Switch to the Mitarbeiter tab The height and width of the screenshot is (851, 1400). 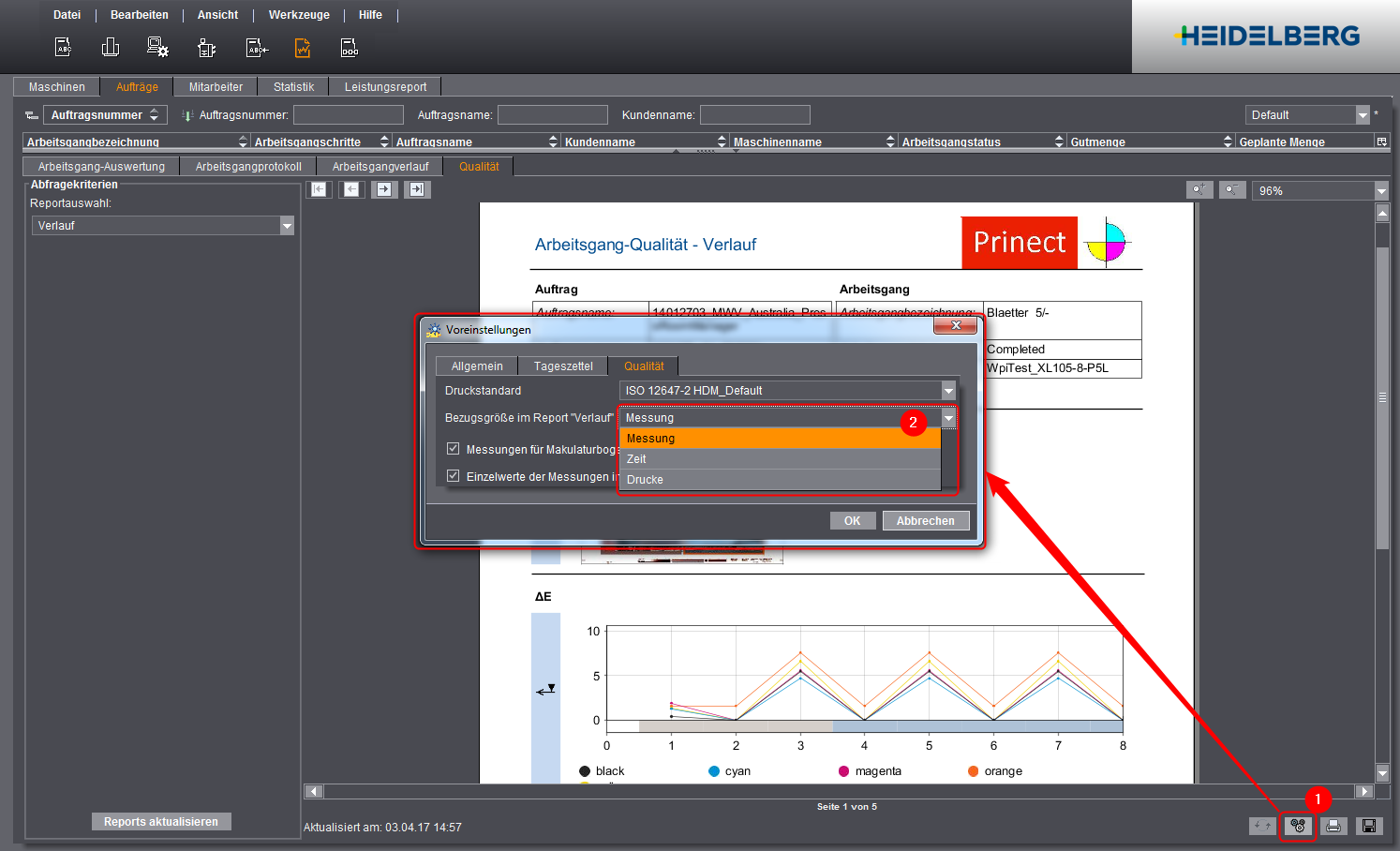click(x=216, y=87)
